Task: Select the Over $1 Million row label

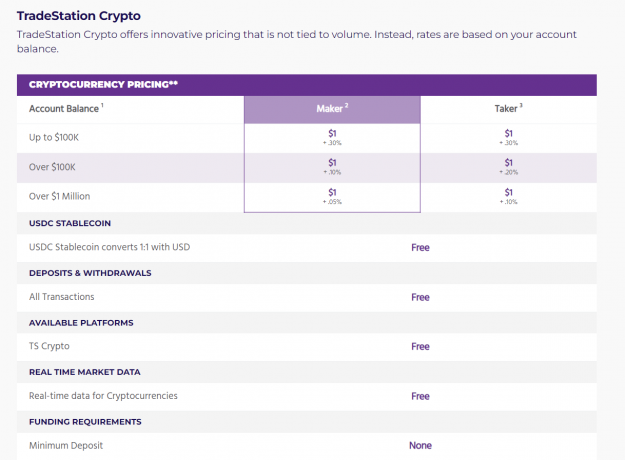Action: click(x=59, y=196)
